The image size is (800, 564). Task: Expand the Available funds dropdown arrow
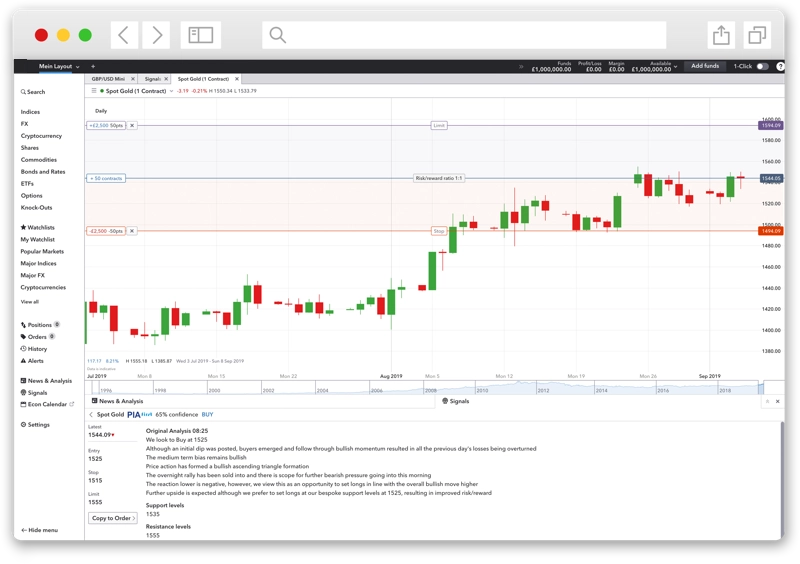(x=676, y=66)
